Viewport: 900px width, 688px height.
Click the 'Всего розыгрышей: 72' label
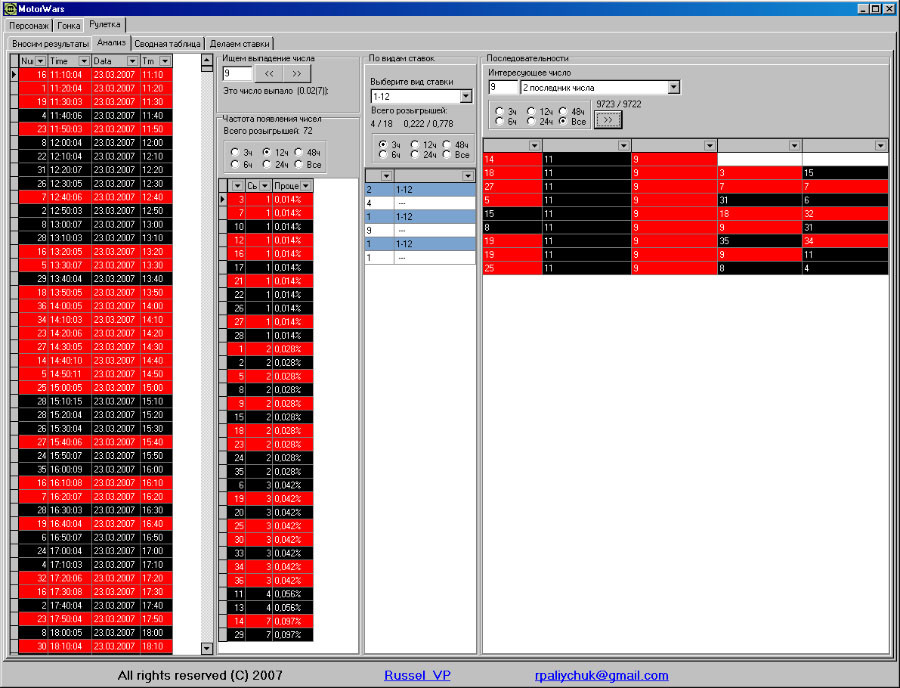click(x=268, y=131)
